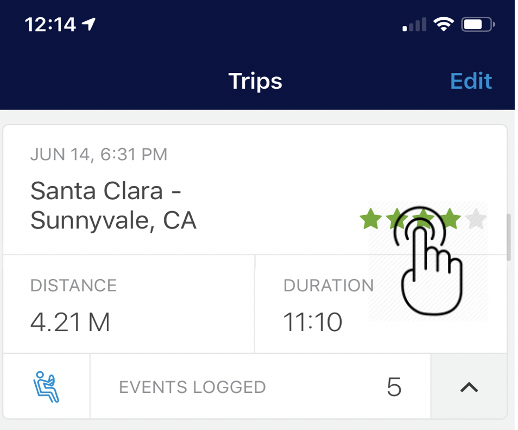The height and width of the screenshot is (430, 518).
Task: Tap the Events Logged row label
Action: pyautogui.click(x=192, y=387)
